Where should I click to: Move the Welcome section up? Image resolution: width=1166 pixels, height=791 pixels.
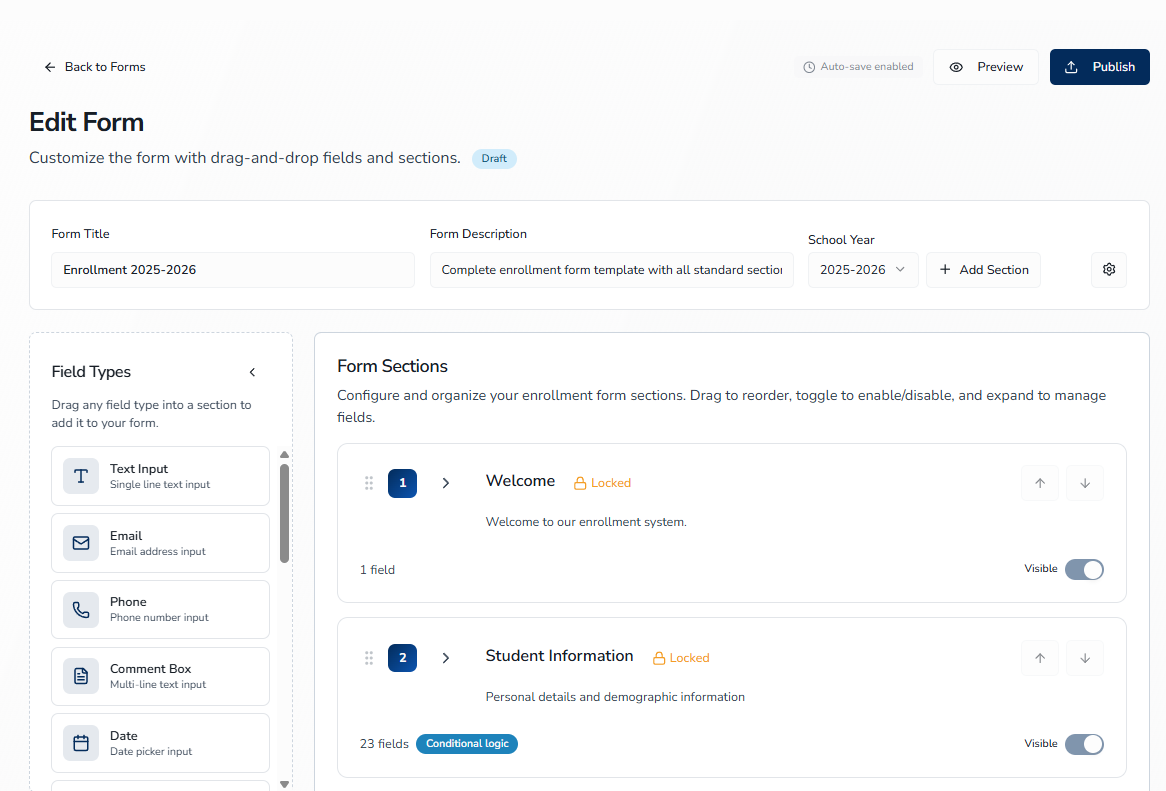coord(1040,483)
